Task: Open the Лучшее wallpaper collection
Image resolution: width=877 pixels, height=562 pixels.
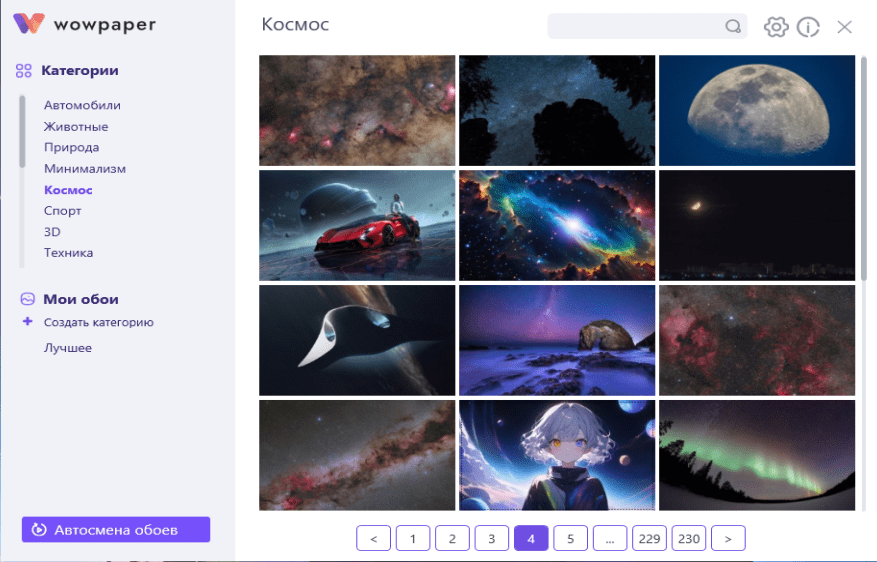Action: point(68,348)
